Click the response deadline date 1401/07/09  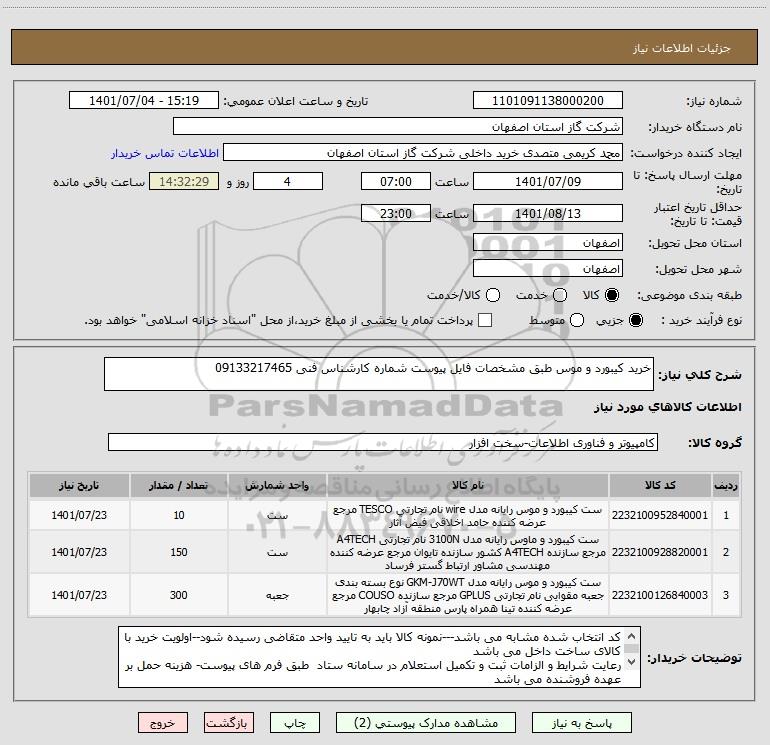coord(548,181)
